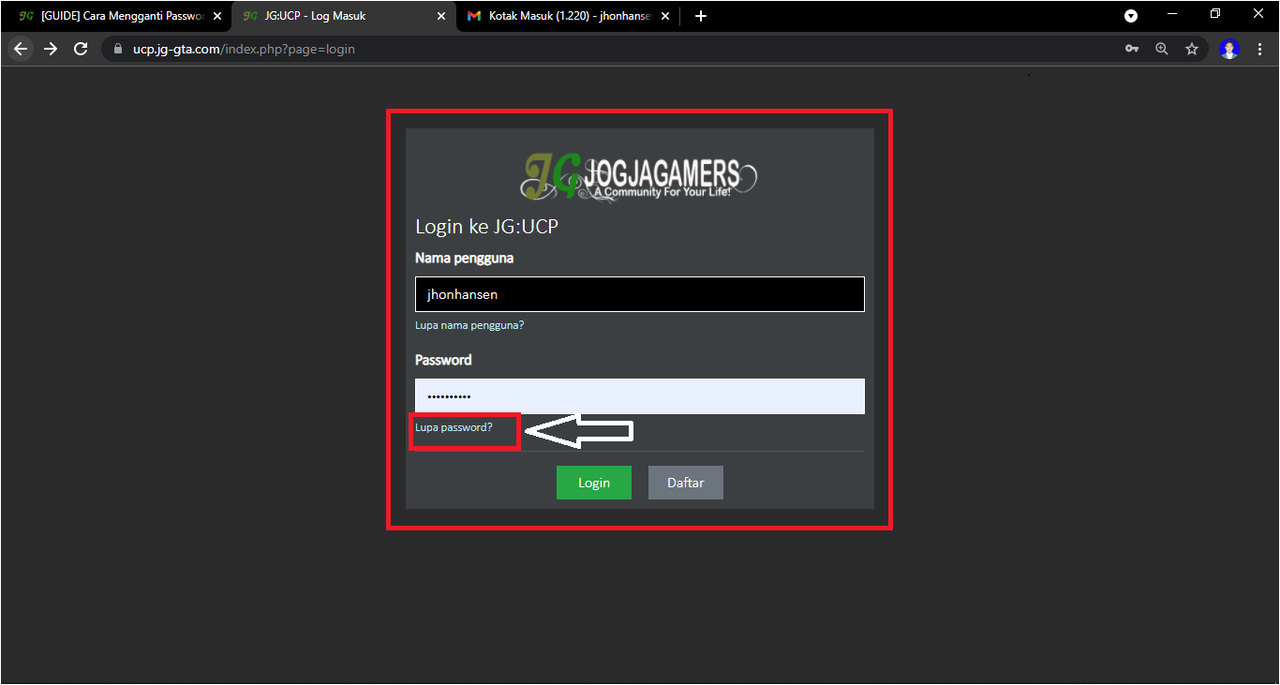
Task: Close the [GUIDE] Cara Mengganti Password tab
Action: pos(217,16)
